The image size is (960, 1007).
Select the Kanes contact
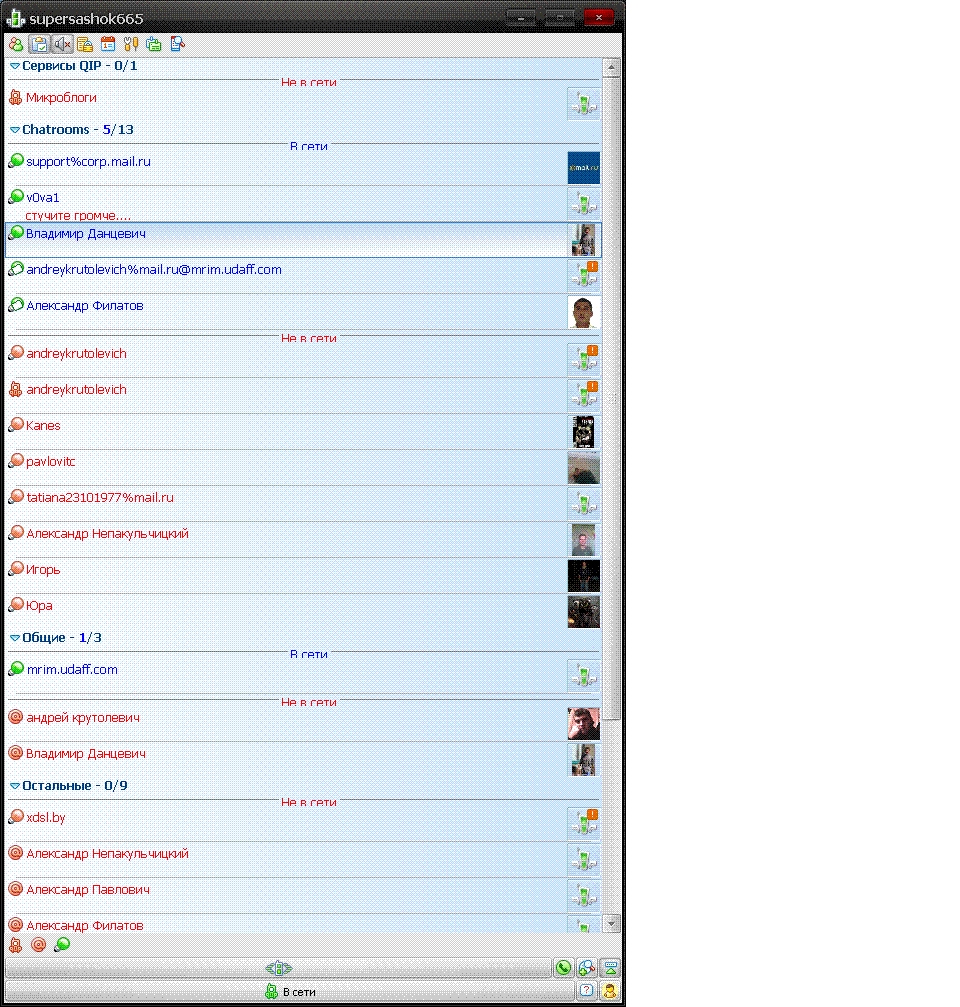(x=303, y=432)
